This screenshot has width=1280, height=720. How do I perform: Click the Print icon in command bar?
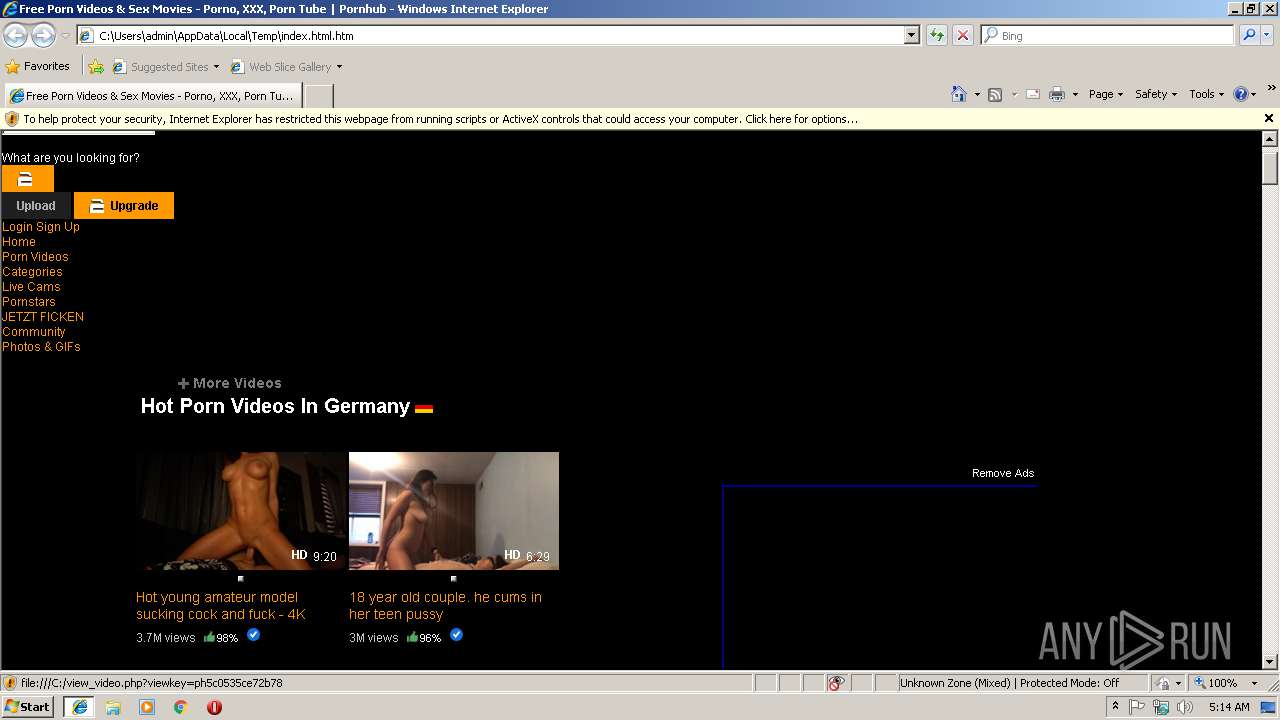[1057, 94]
